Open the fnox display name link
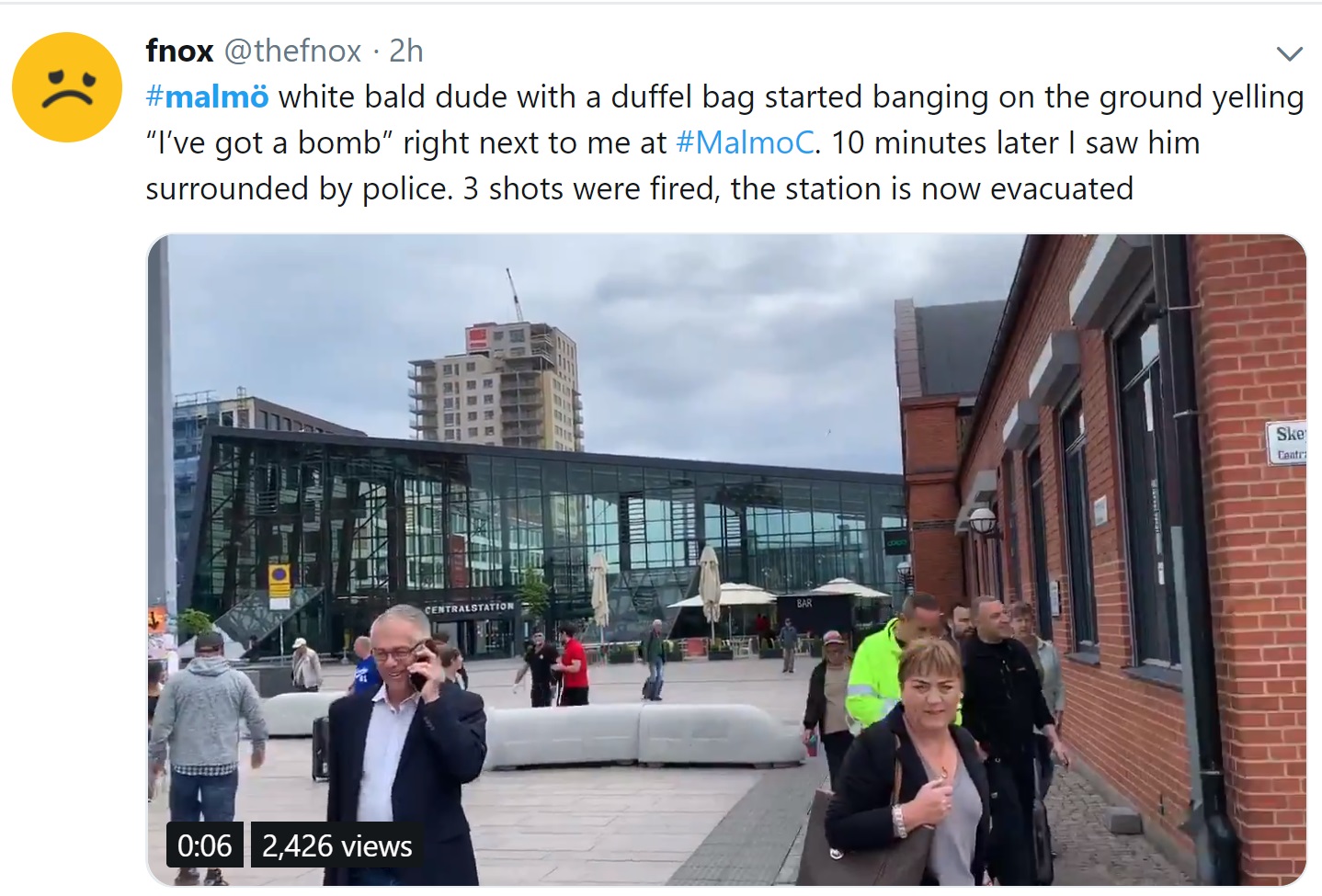The height and width of the screenshot is (896, 1322). pos(179,51)
